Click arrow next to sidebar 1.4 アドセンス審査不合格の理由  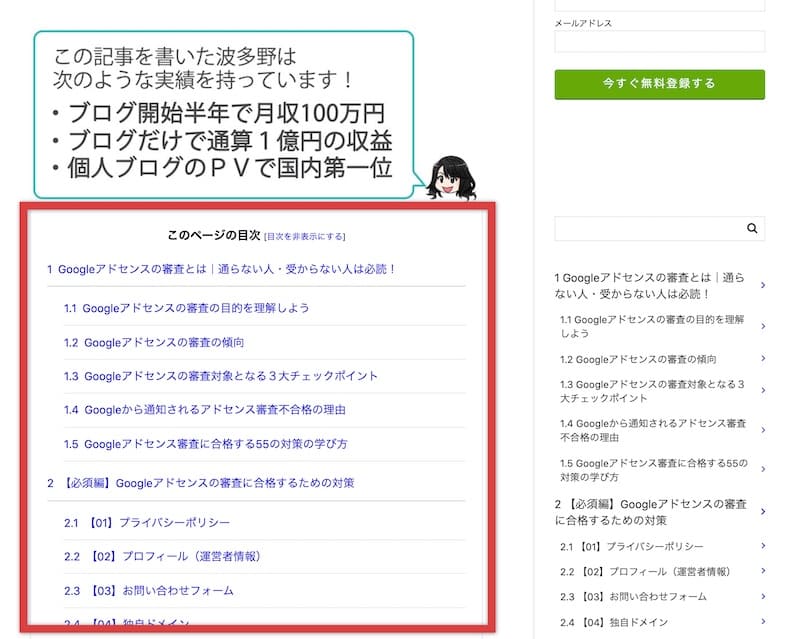pos(762,431)
